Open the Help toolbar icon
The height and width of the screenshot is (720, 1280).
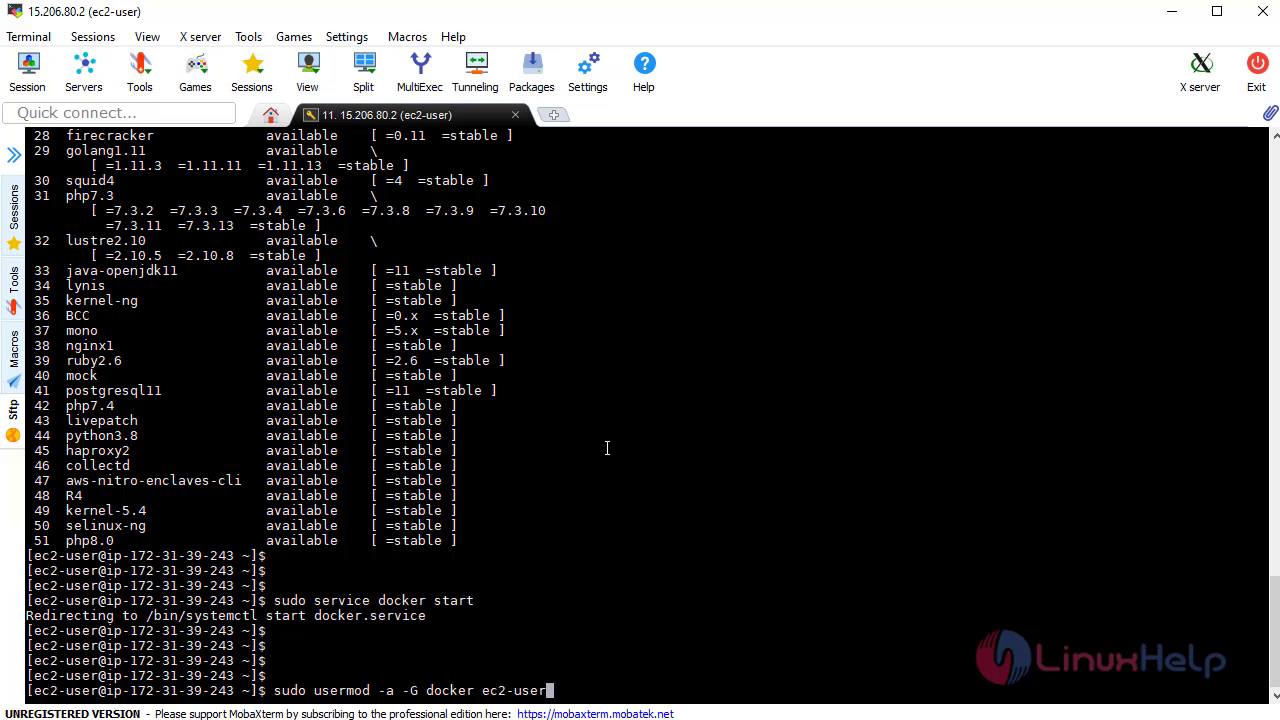click(644, 73)
